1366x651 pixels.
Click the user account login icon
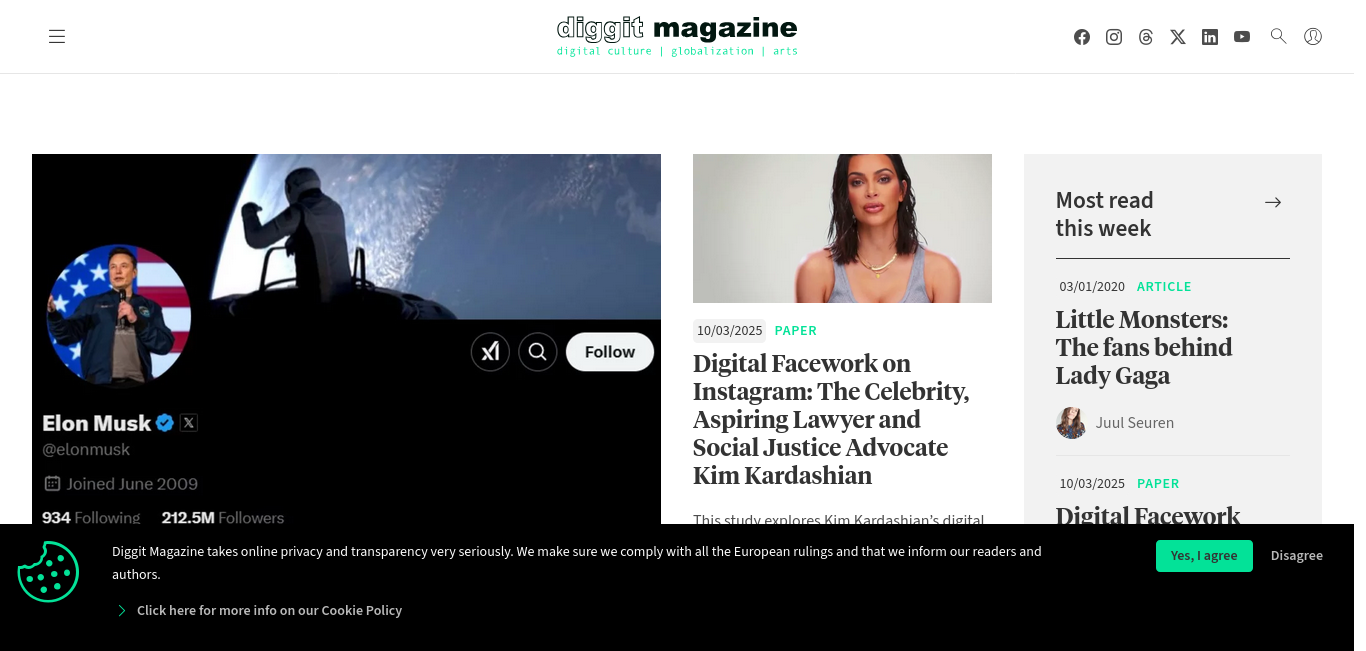pyautogui.click(x=1313, y=36)
